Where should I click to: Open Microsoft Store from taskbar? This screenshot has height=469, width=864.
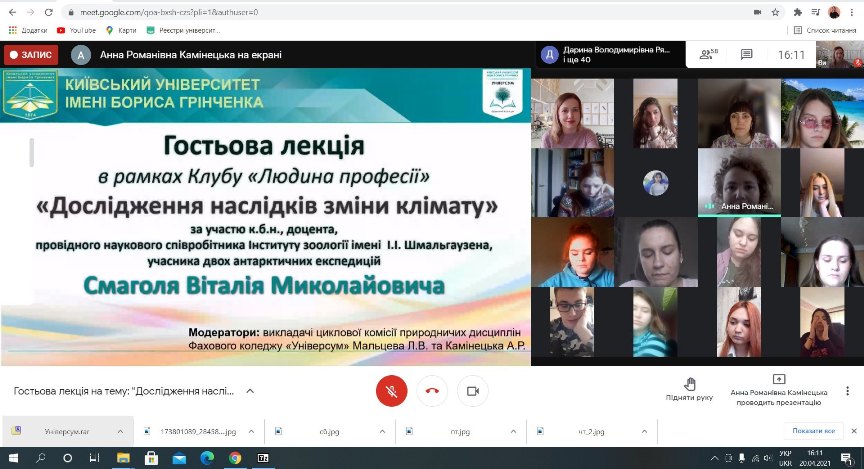pos(151,458)
